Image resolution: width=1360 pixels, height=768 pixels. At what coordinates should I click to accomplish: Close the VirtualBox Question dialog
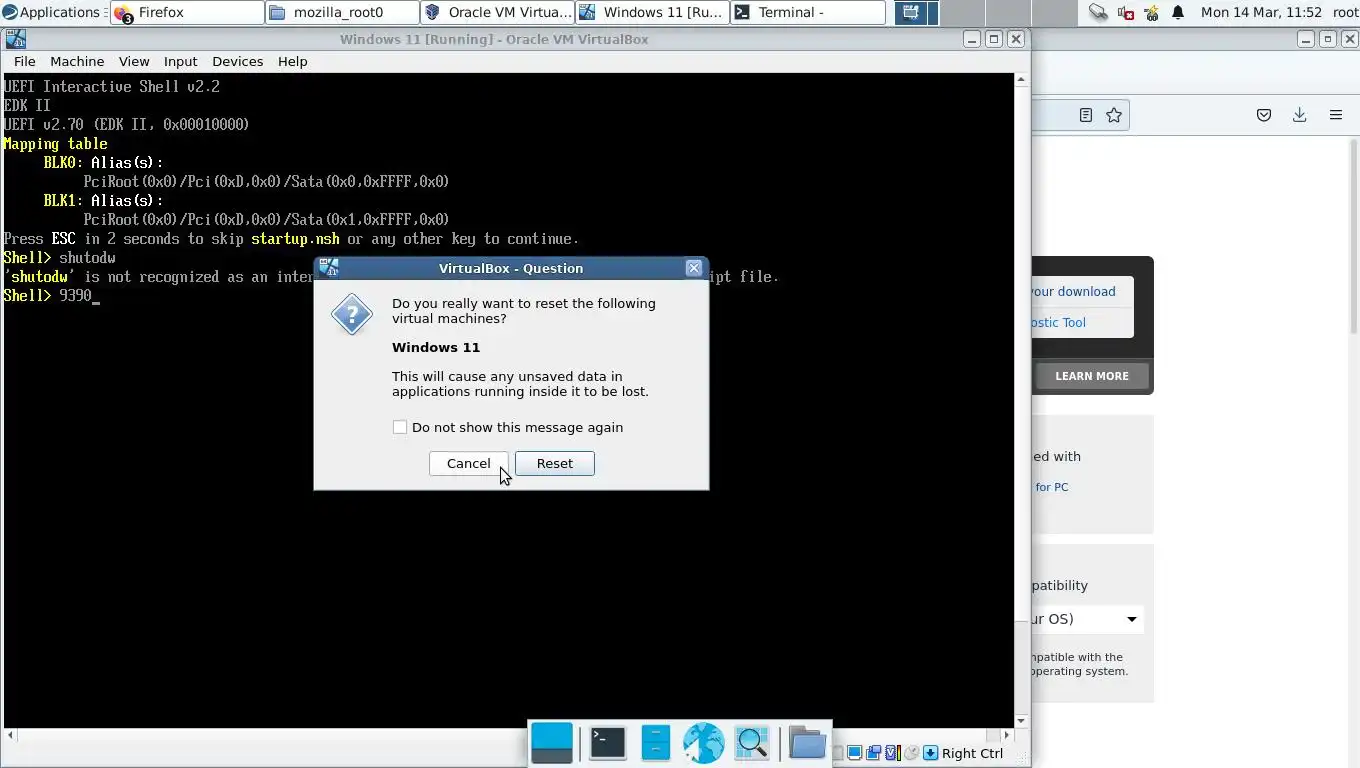694,268
